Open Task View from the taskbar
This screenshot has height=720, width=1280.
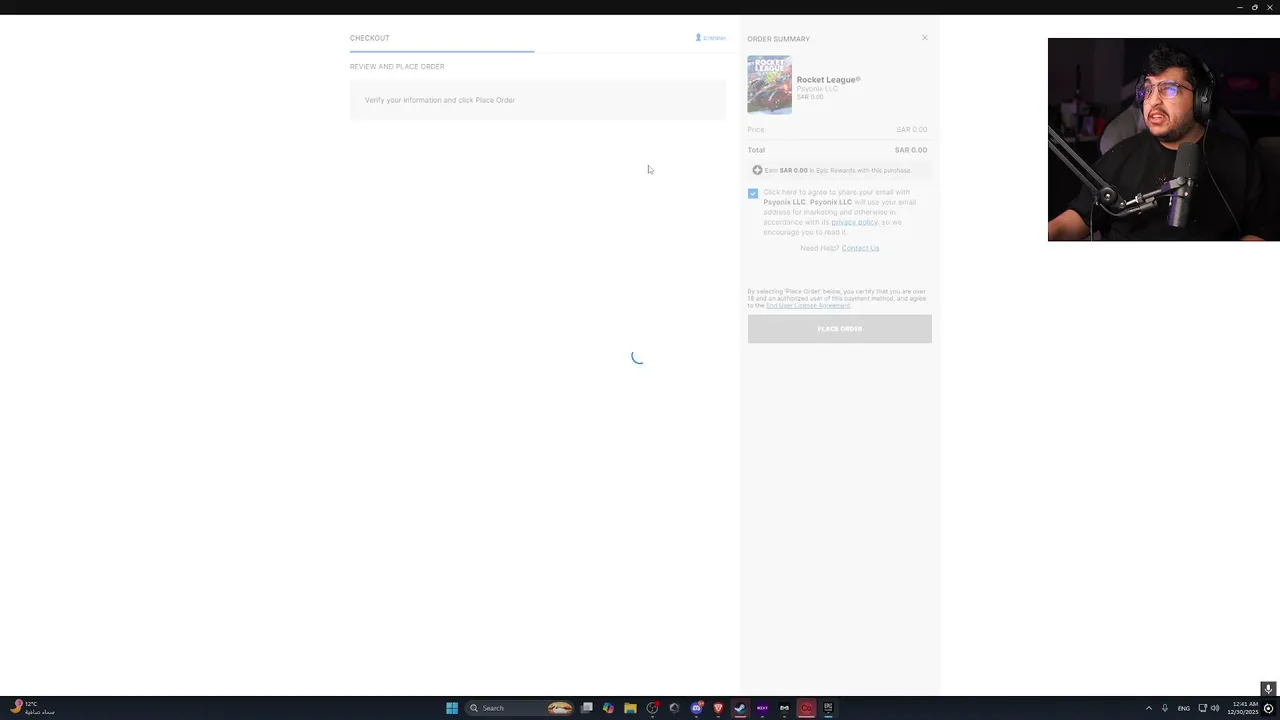point(587,708)
